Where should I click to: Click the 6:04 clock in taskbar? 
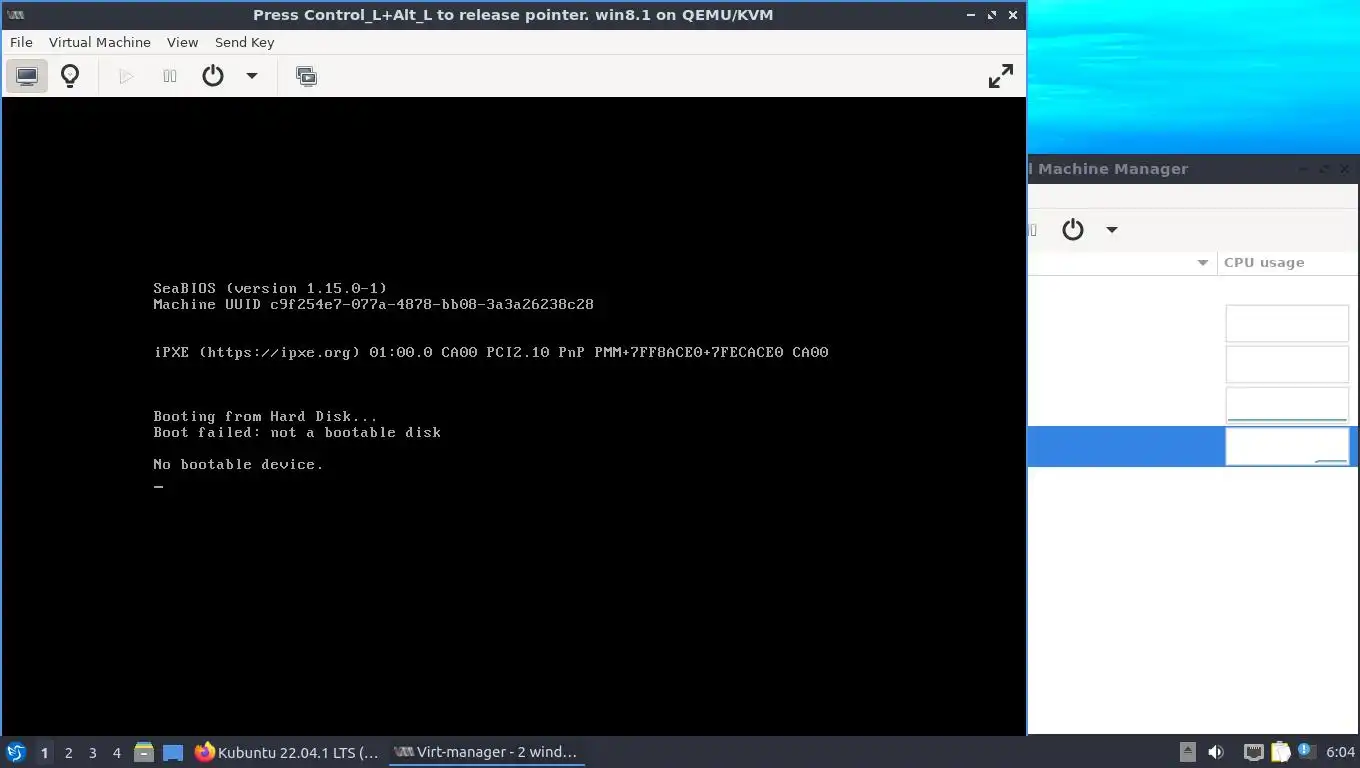click(1340, 752)
